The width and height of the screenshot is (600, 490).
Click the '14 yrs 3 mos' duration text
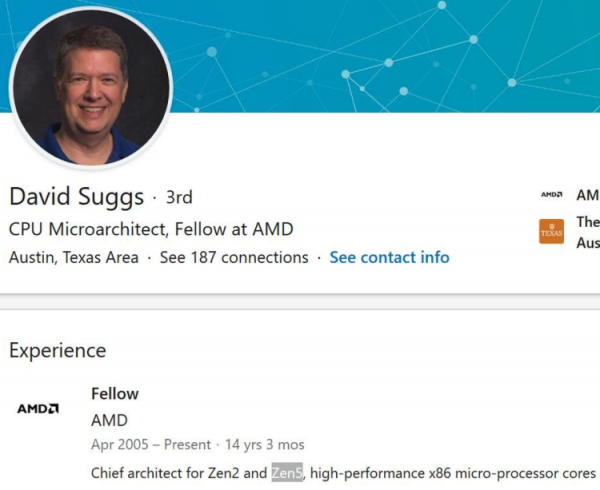(x=262, y=444)
